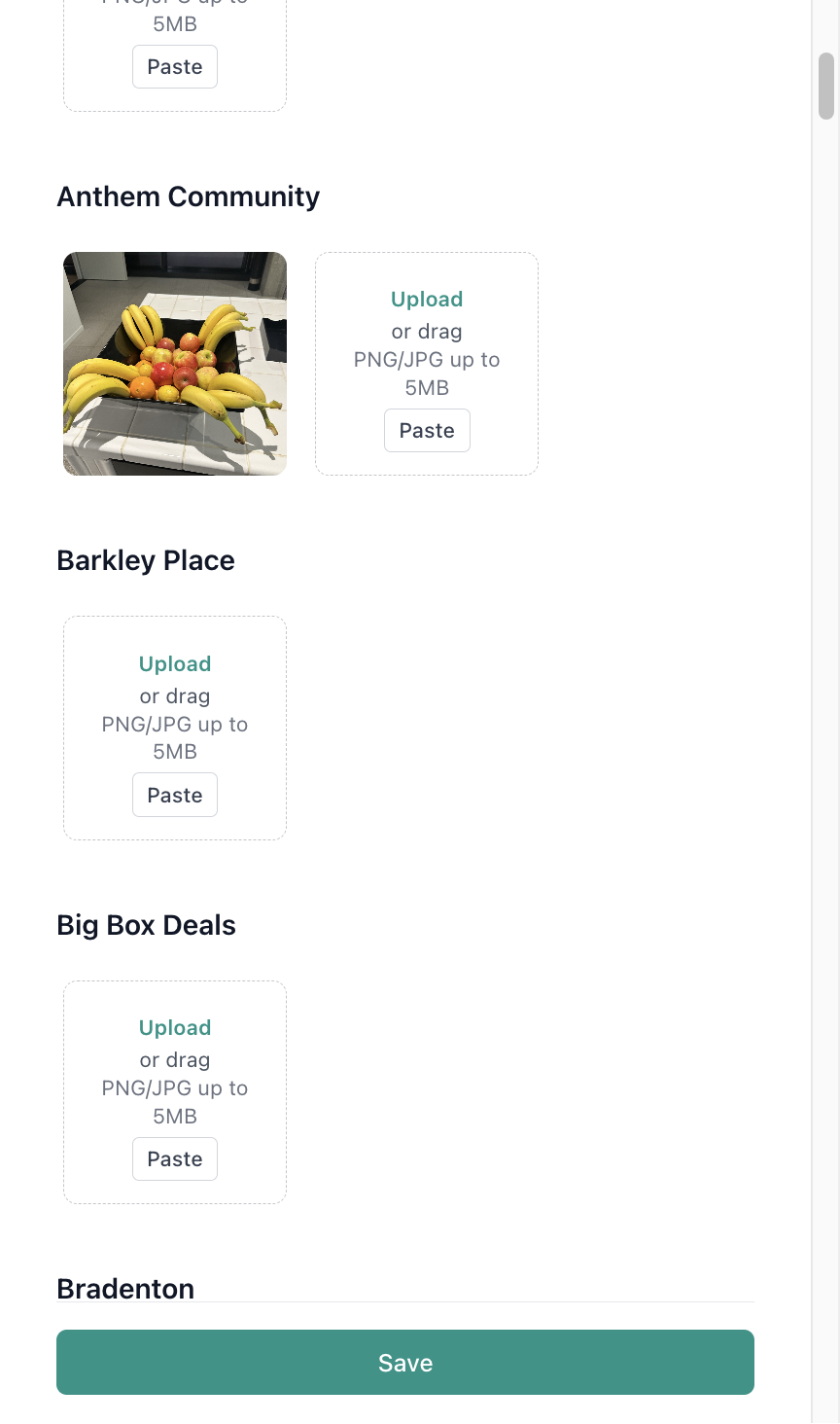Screen dimensions: 840x1424
Task: Click the Upload link under Barkley Place
Action: point(174,663)
